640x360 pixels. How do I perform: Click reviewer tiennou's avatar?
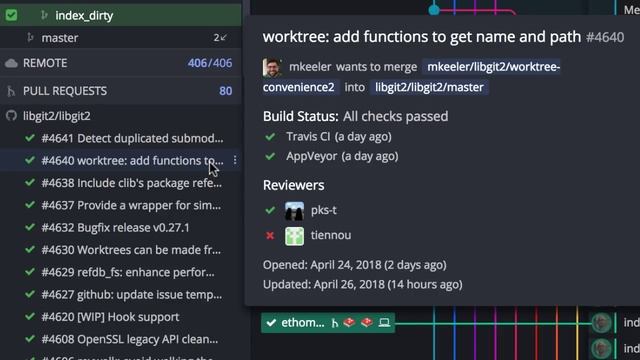(294, 236)
